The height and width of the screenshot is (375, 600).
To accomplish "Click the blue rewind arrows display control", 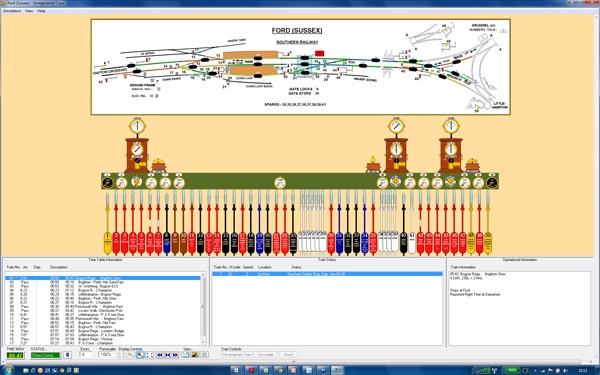I will [160, 355].
